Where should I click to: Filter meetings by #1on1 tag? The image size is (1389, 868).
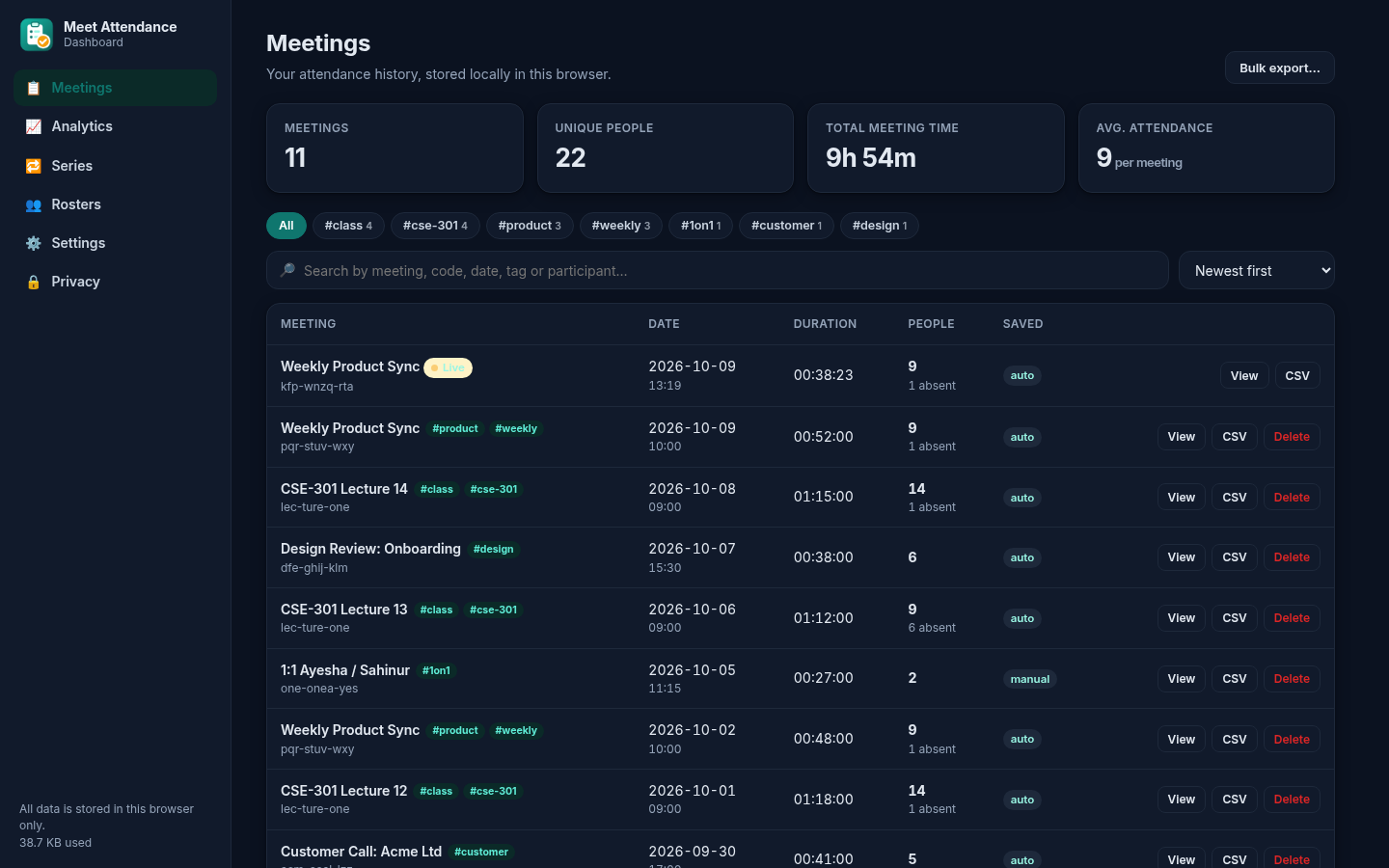click(701, 226)
